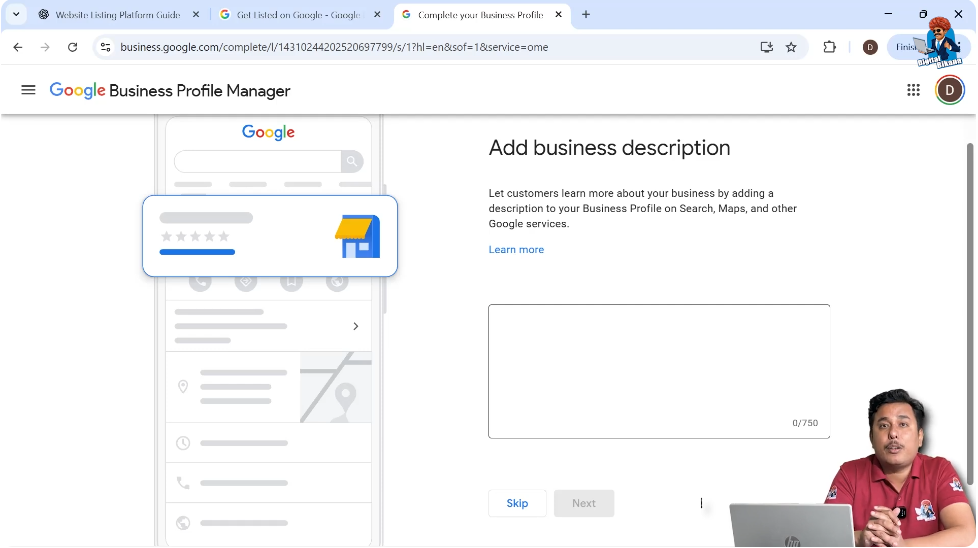Click the clock hours icon in preview
The width and height of the screenshot is (978, 548).
[x=183, y=443]
